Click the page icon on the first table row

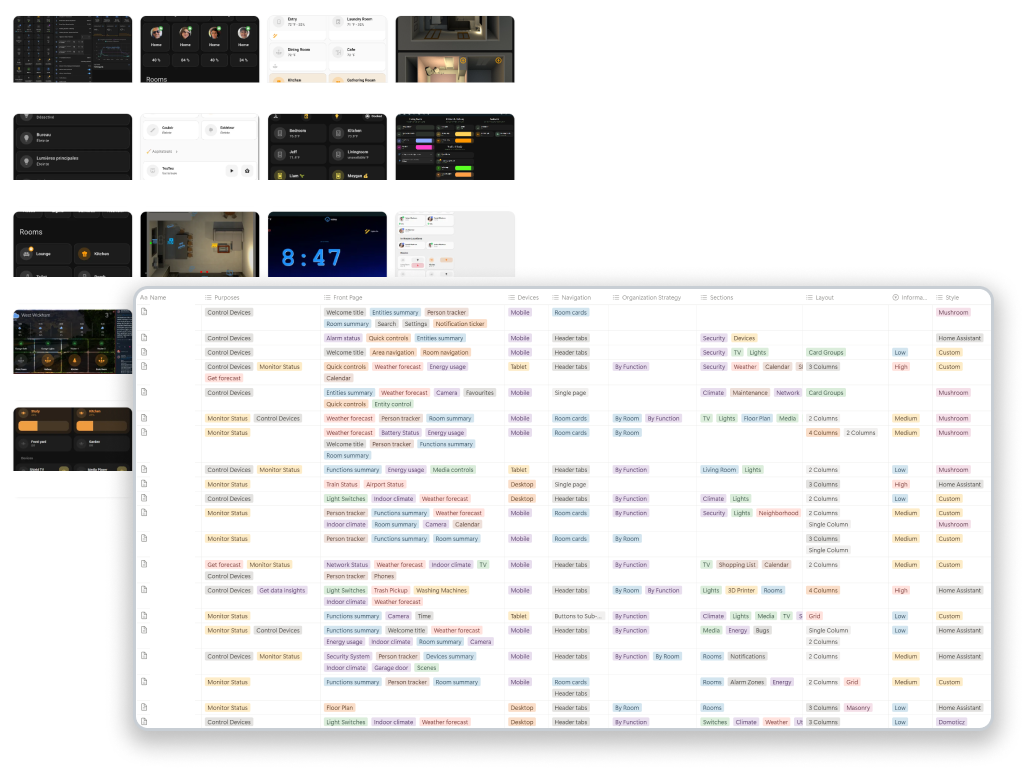click(x=142, y=312)
